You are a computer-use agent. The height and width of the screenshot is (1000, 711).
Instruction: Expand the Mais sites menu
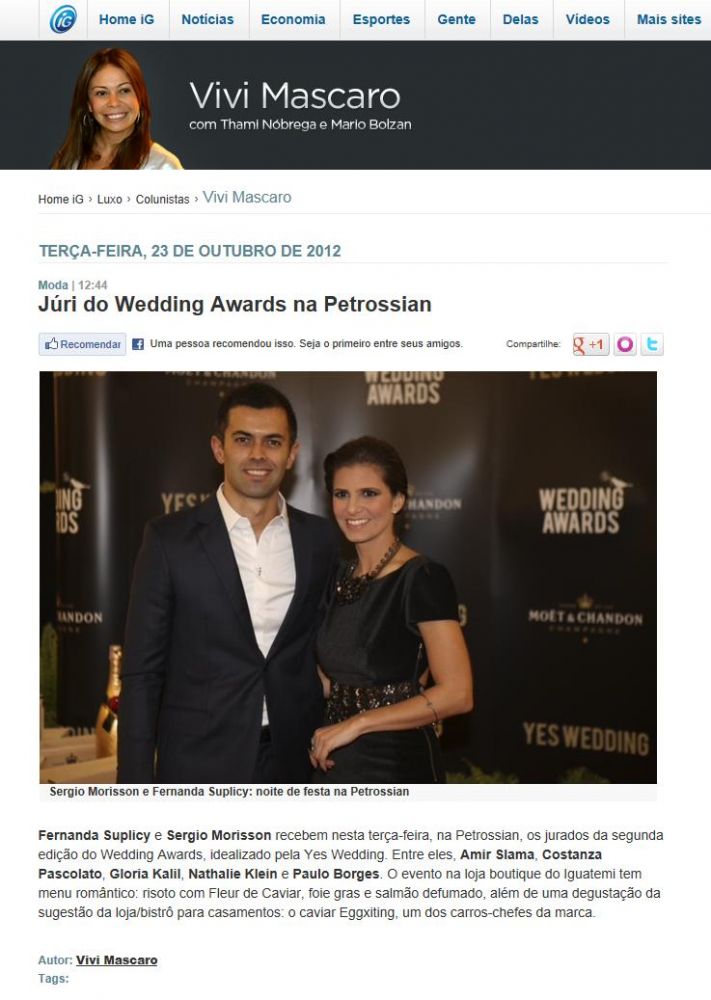pos(668,20)
